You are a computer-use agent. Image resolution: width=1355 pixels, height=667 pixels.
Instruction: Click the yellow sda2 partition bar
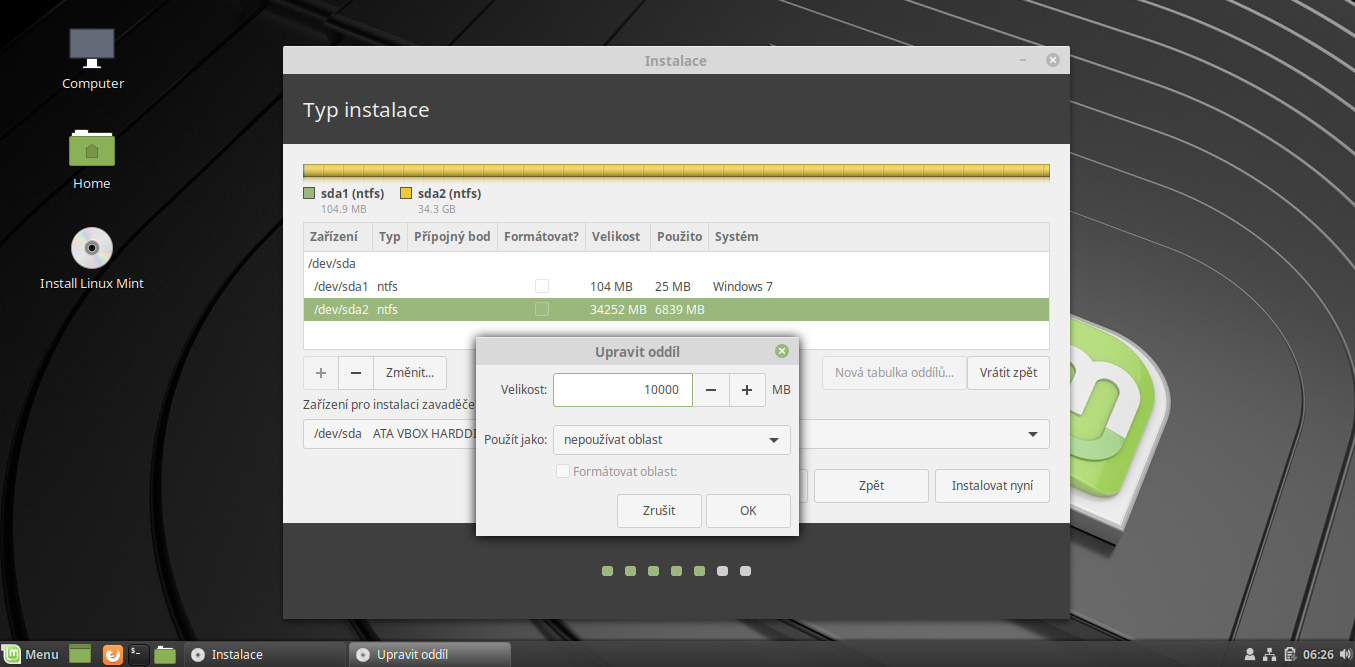[x=678, y=171]
